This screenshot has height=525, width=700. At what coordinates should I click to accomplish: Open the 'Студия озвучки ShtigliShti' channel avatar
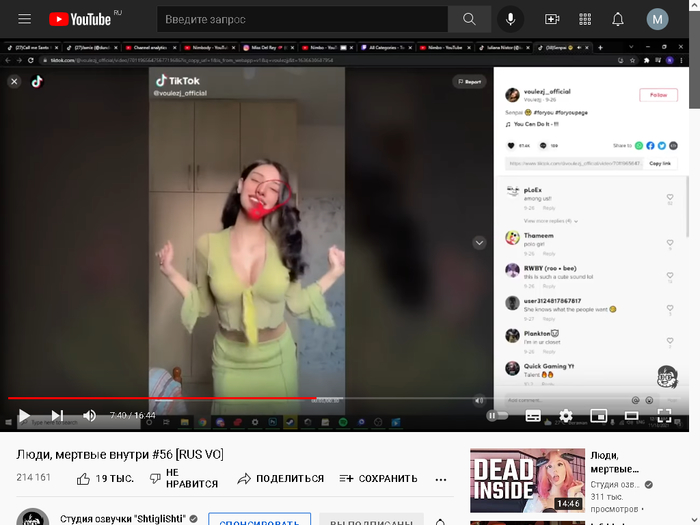(x=33, y=518)
